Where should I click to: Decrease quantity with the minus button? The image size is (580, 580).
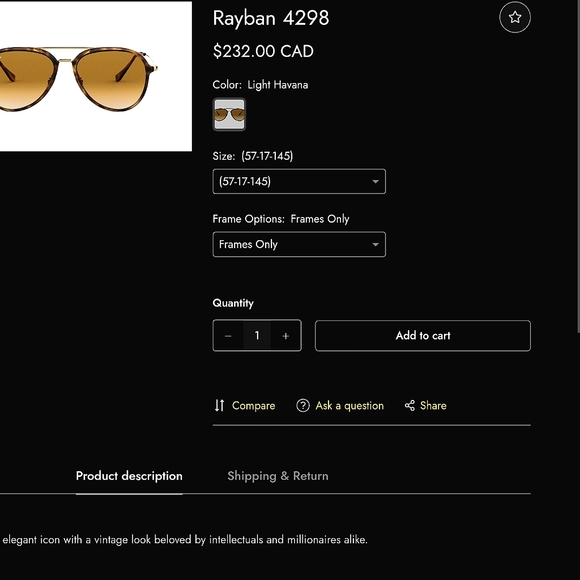[x=228, y=335]
